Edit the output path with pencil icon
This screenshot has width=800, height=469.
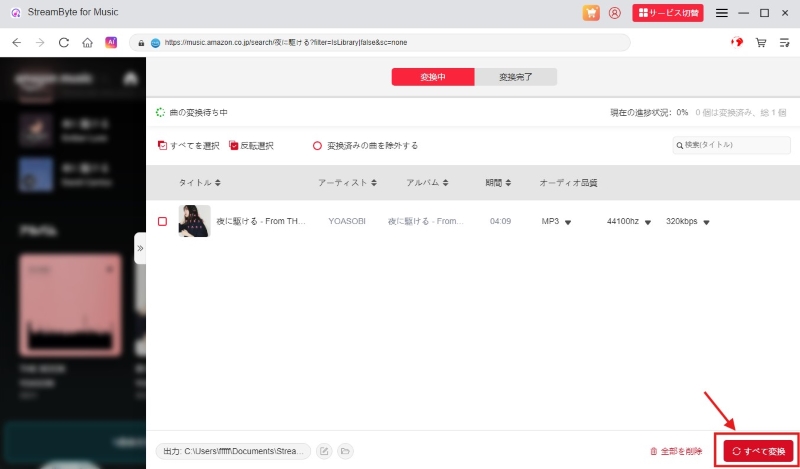(324, 451)
